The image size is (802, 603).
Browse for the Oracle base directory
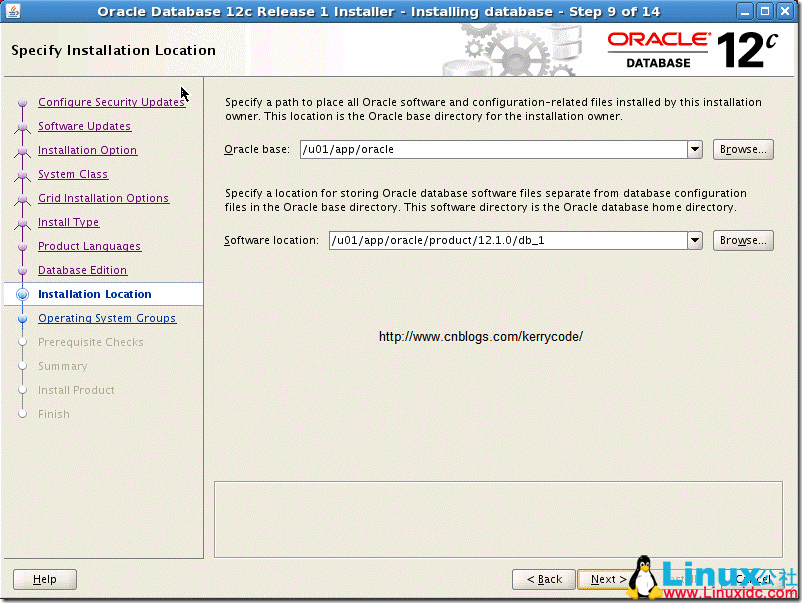743,149
